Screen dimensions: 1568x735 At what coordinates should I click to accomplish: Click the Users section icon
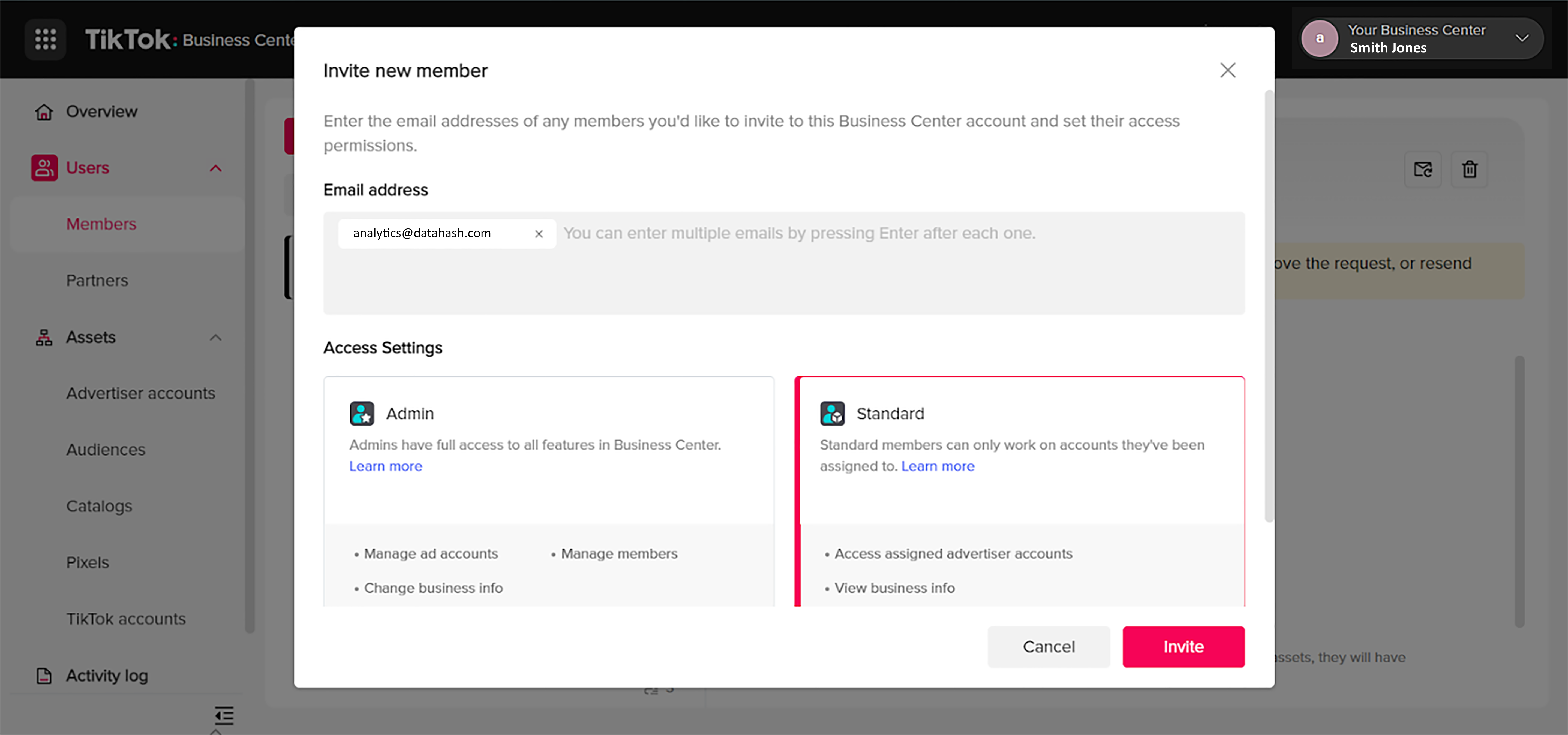(44, 168)
